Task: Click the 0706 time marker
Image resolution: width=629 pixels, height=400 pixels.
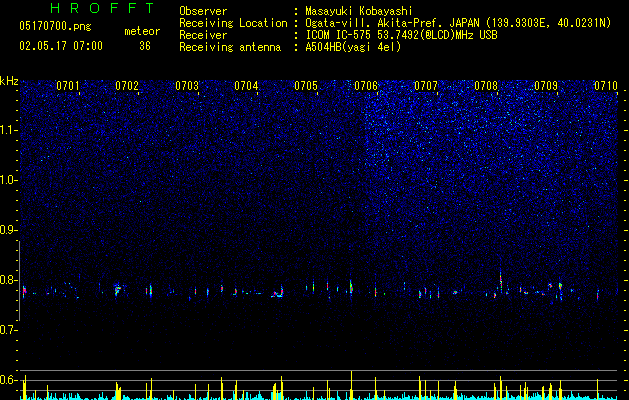Action: (x=366, y=86)
